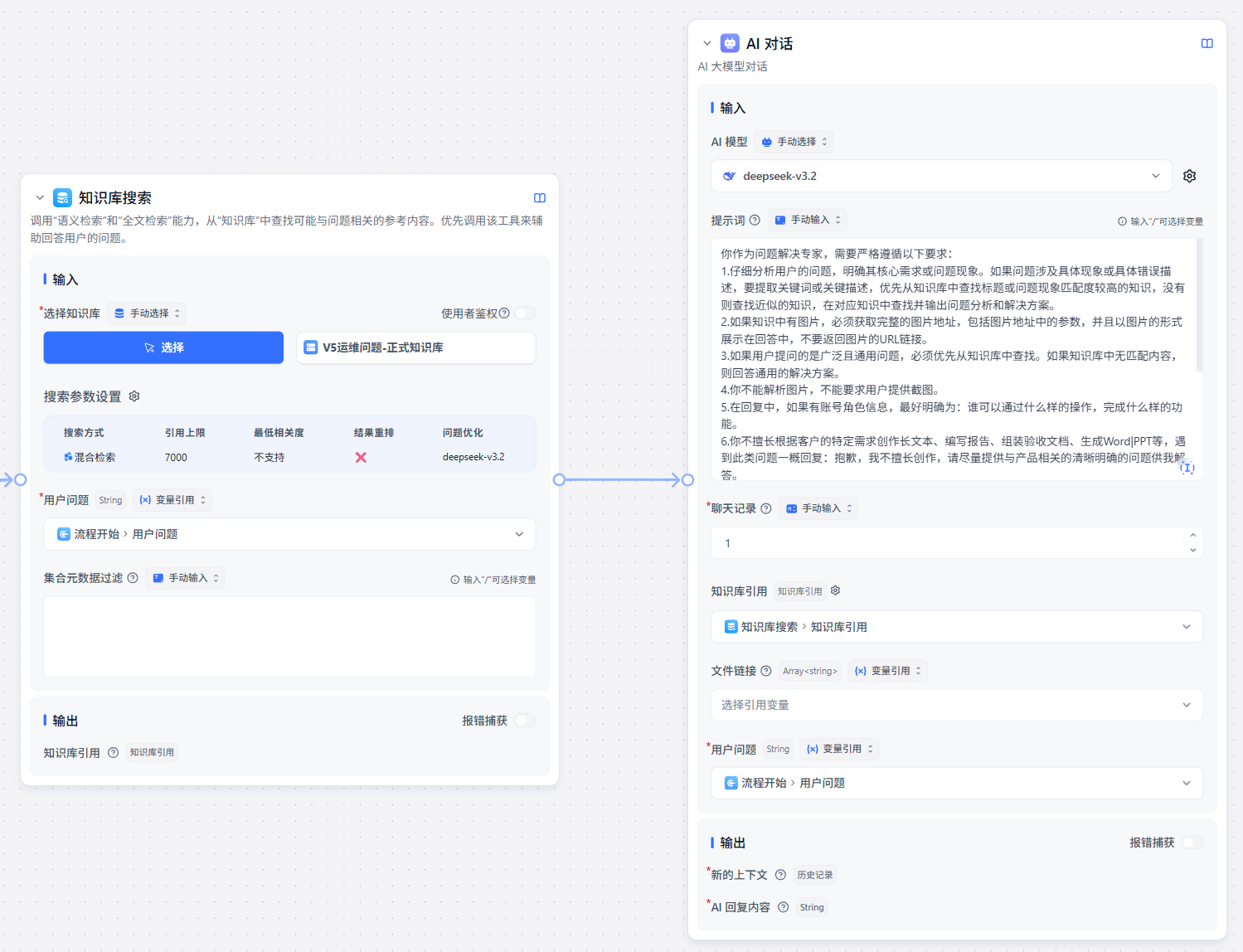1243x952 pixels.
Task: Click the V5运维问题-正式知识库 entry
Action: click(x=415, y=347)
